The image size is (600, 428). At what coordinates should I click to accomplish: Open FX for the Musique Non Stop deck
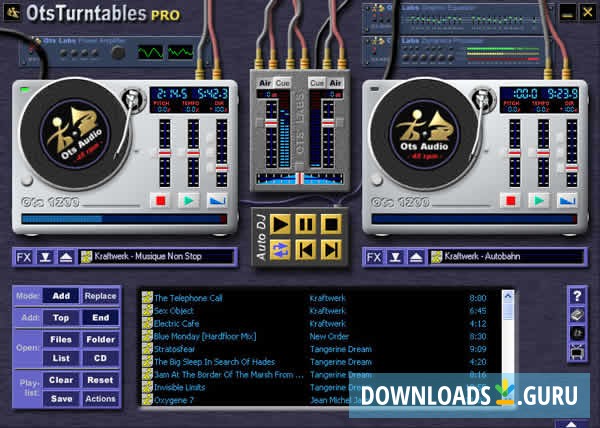pos(24,257)
